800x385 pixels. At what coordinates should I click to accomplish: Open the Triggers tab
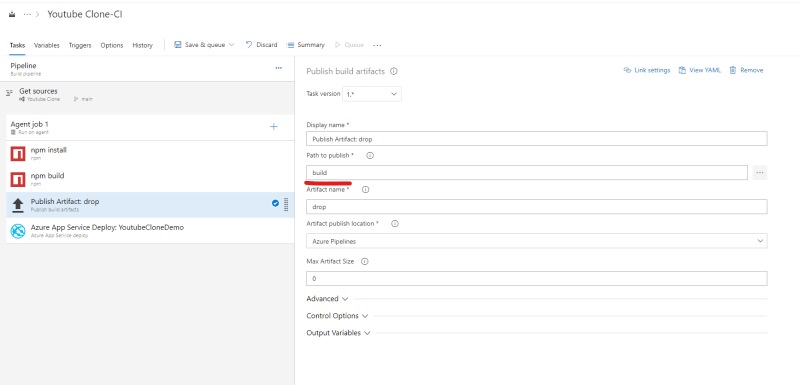[x=80, y=45]
